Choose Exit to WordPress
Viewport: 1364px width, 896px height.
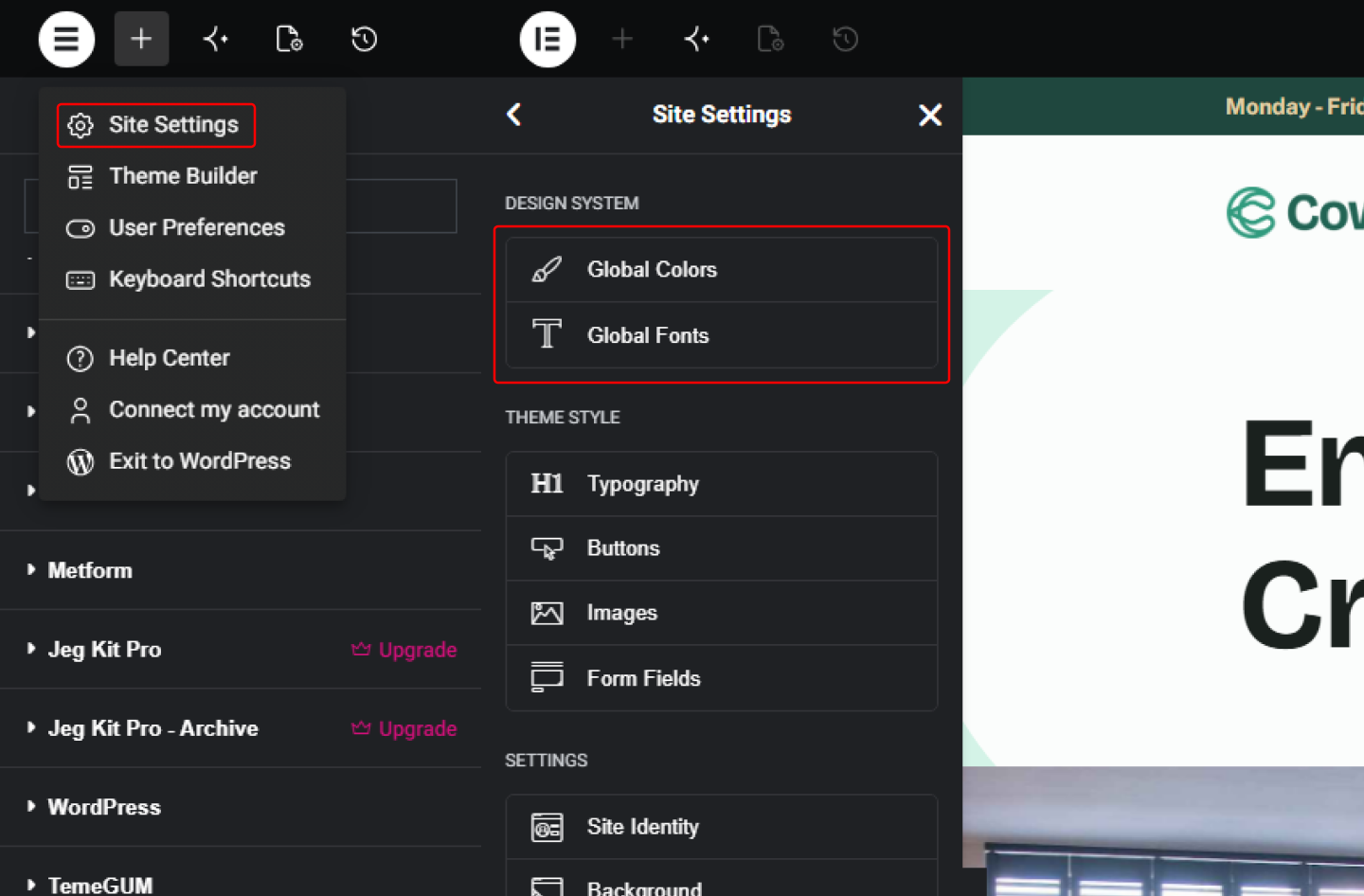tap(192, 461)
